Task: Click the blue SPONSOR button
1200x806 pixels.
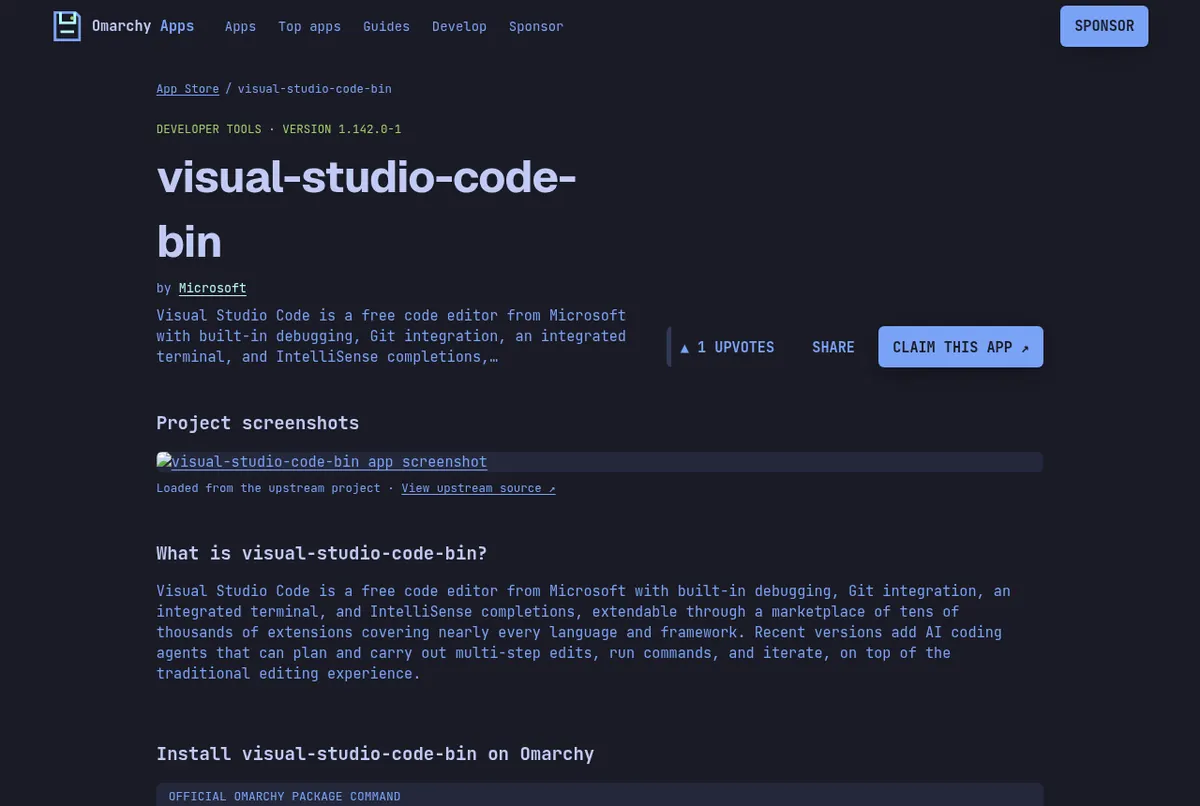Action: (x=1104, y=26)
